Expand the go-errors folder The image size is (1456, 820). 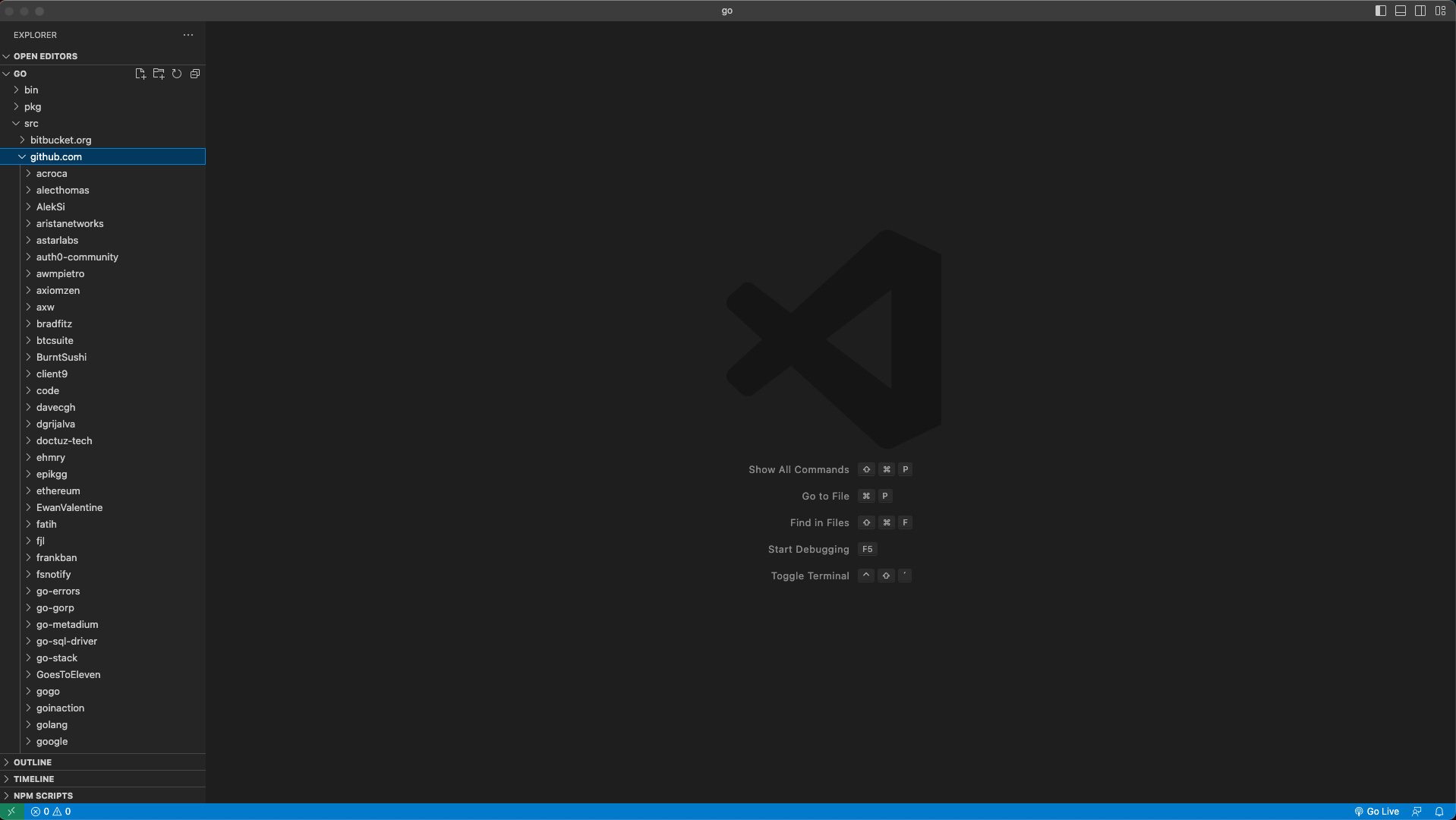(102, 591)
